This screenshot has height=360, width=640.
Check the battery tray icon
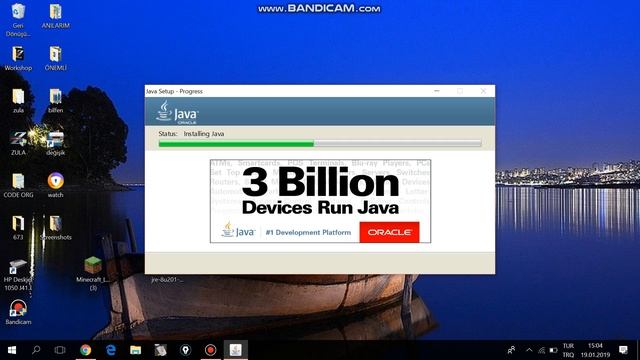coord(553,350)
